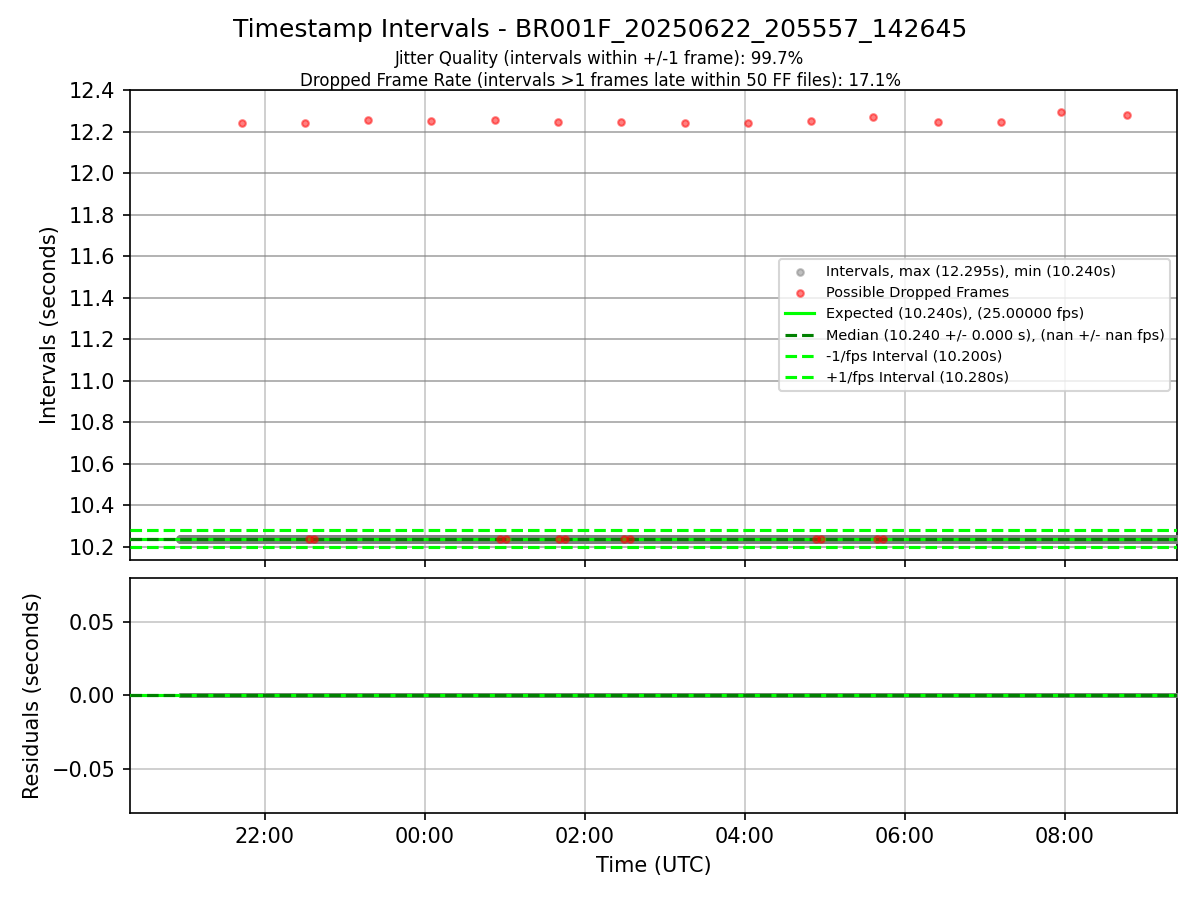The height and width of the screenshot is (900, 1200).
Task: Click the 'Time (UTC)' x-axis label
Action: [x=653, y=865]
